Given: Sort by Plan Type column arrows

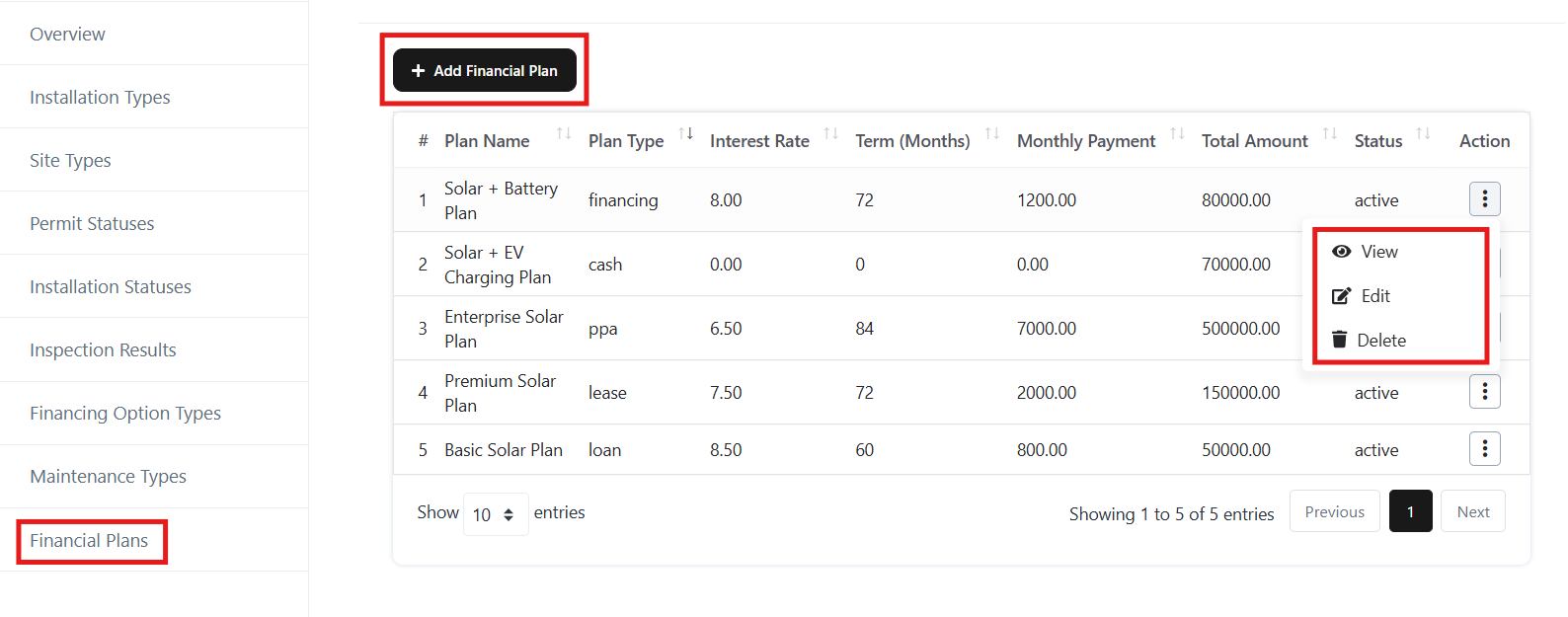Looking at the screenshot, I should (685, 134).
